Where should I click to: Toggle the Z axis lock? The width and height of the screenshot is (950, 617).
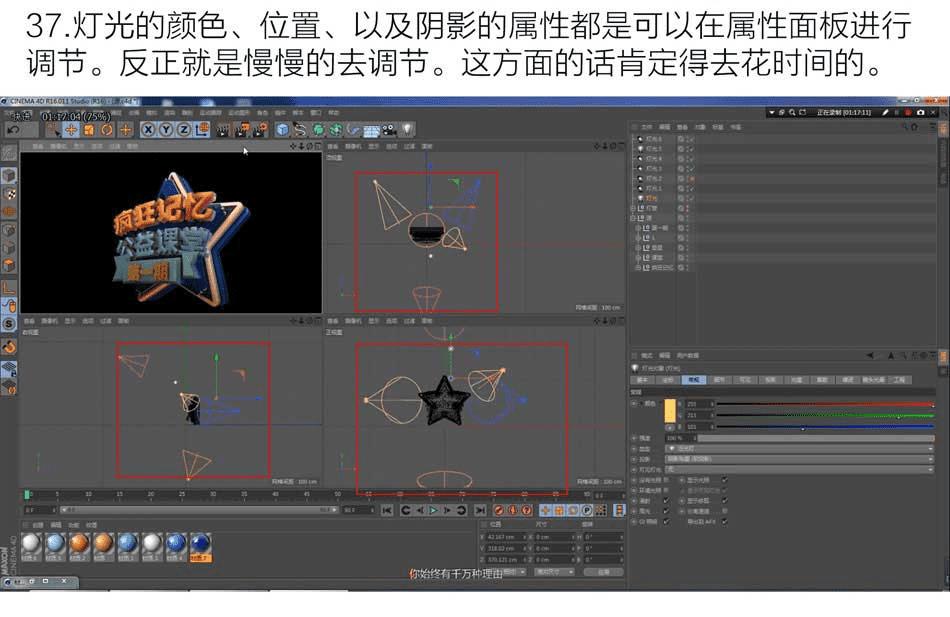pyautogui.click(x=184, y=130)
